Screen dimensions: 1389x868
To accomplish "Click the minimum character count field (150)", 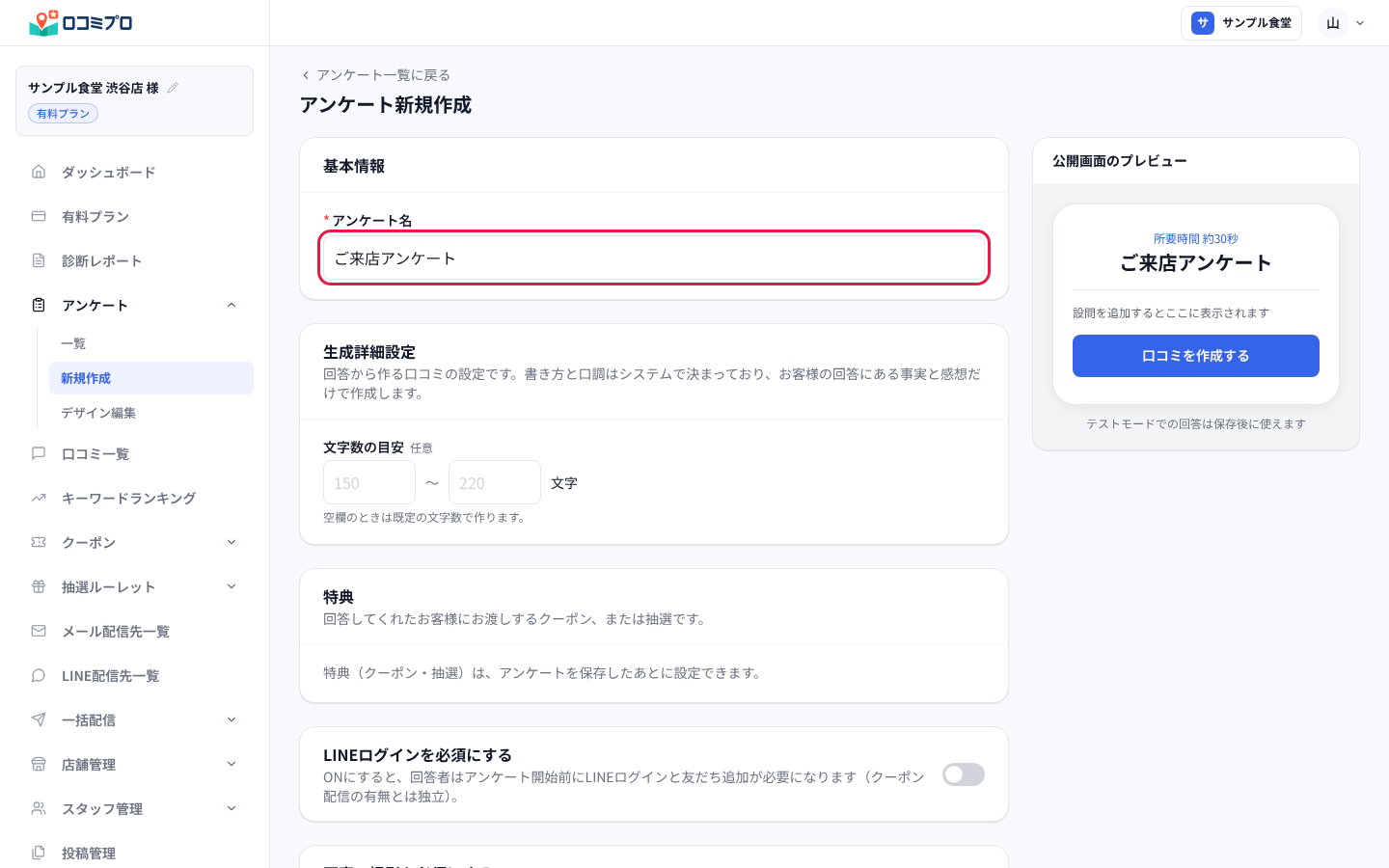I will coord(369,482).
